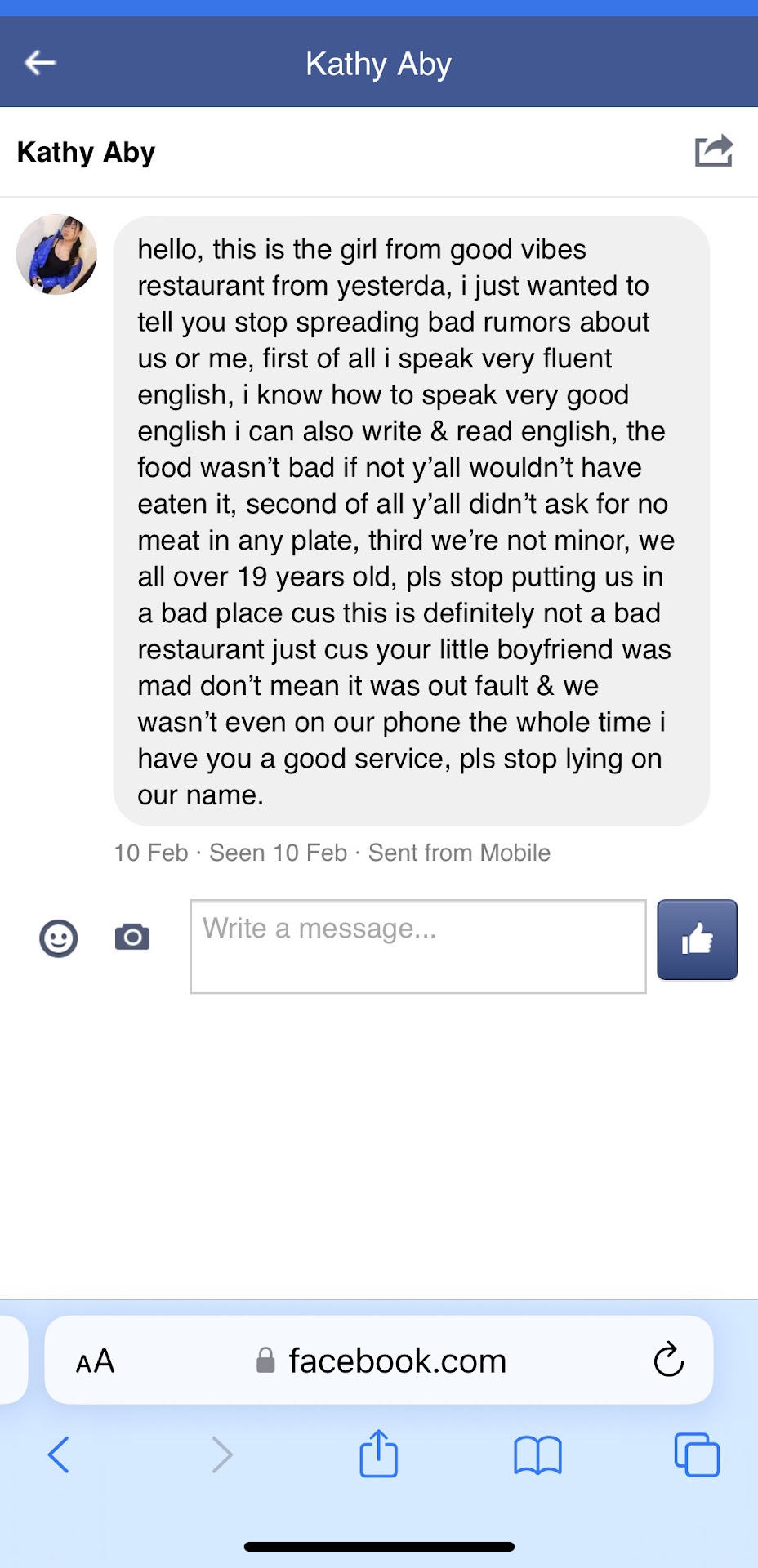The image size is (758, 1568).
Task: Open Kathy Aby's profile picture
Action: point(56,254)
